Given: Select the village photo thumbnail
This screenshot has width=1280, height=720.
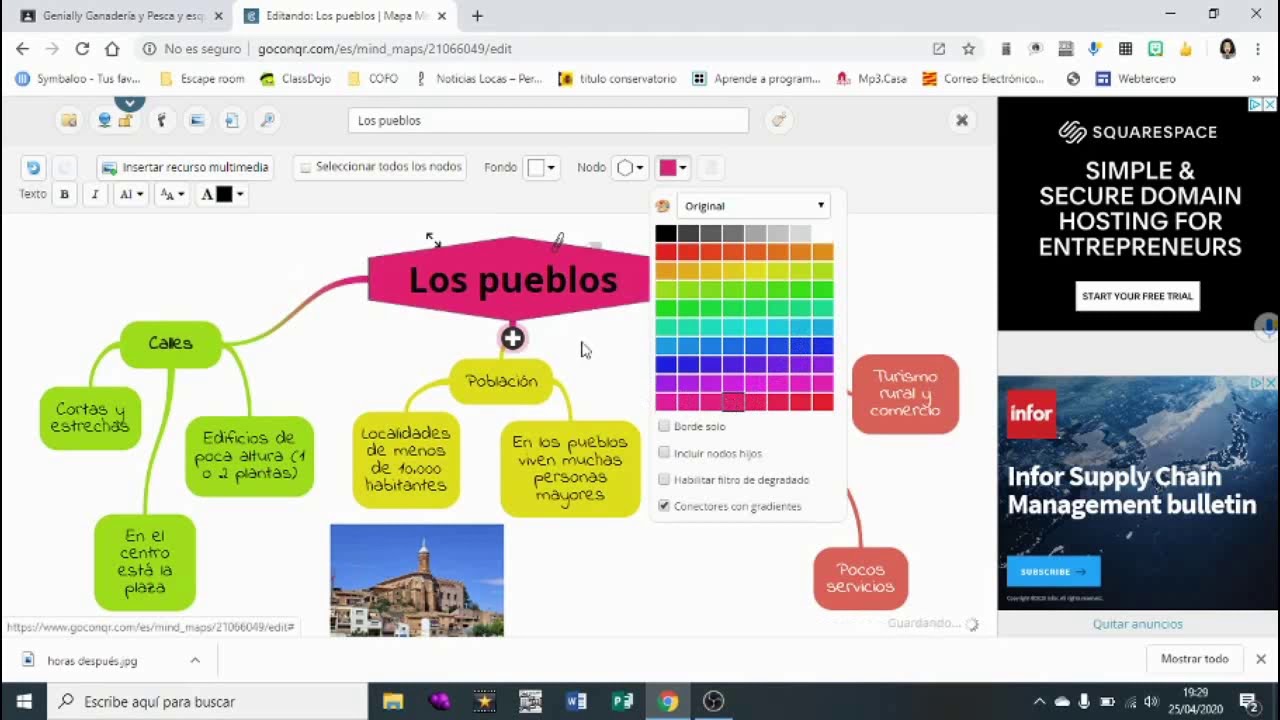Looking at the screenshot, I should pos(417,580).
